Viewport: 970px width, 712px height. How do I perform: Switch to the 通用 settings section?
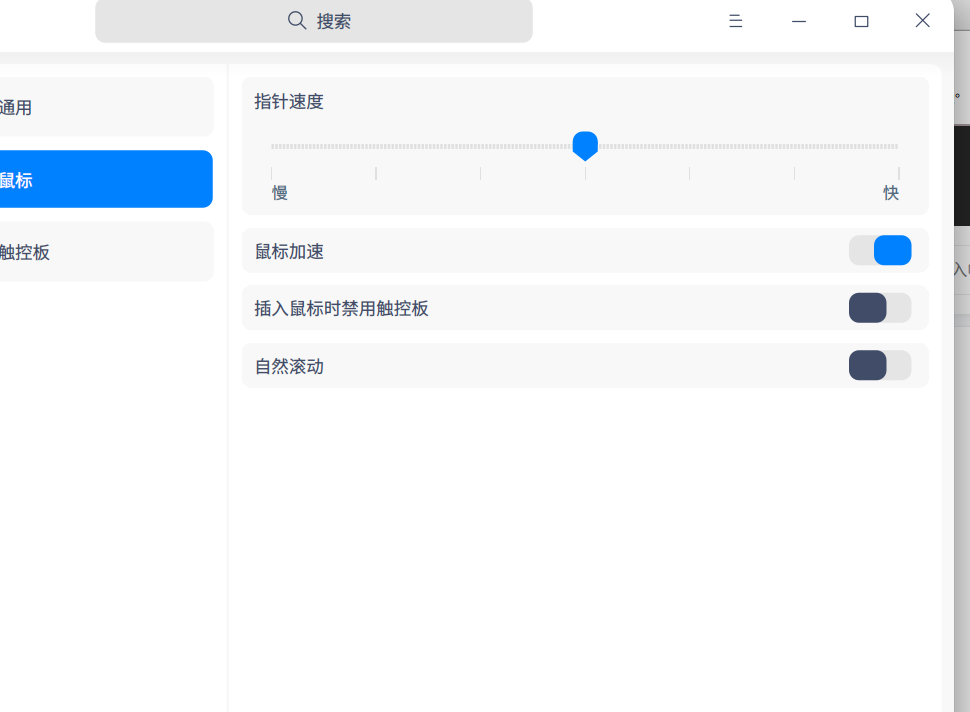pyautogui.click(x=100, y=107)
